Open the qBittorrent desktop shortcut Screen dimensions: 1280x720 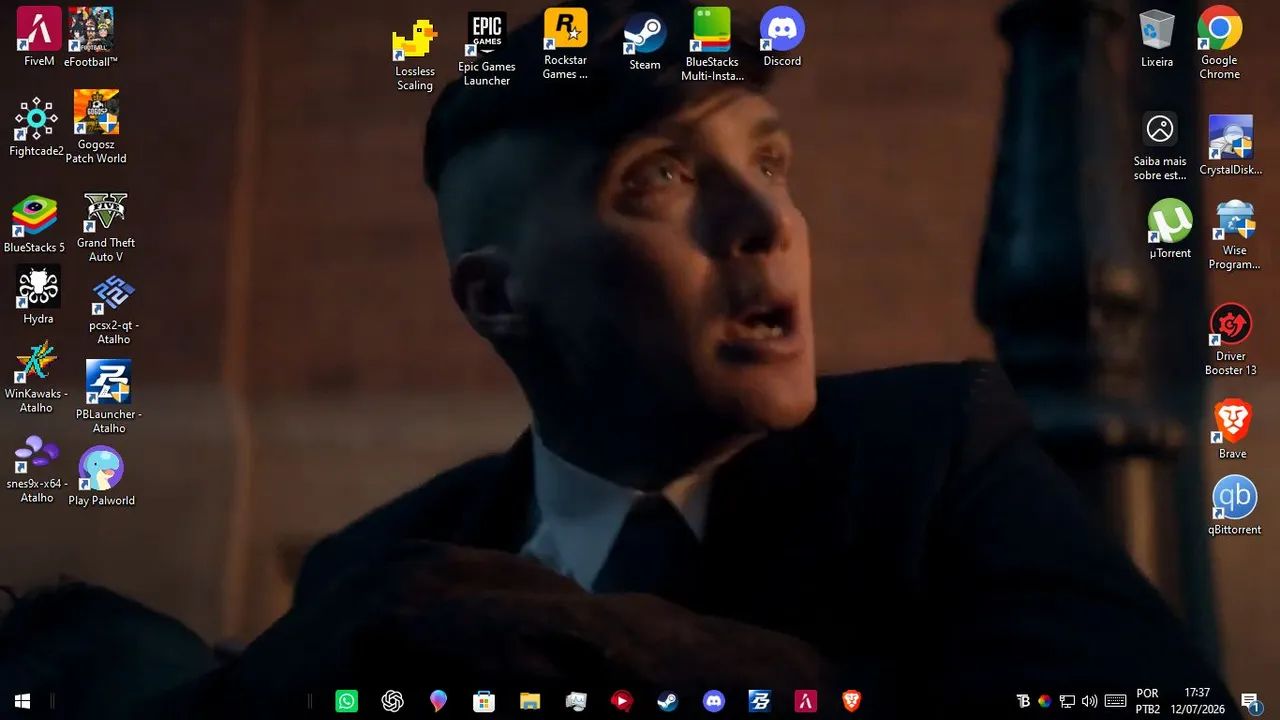point(1234,506)
